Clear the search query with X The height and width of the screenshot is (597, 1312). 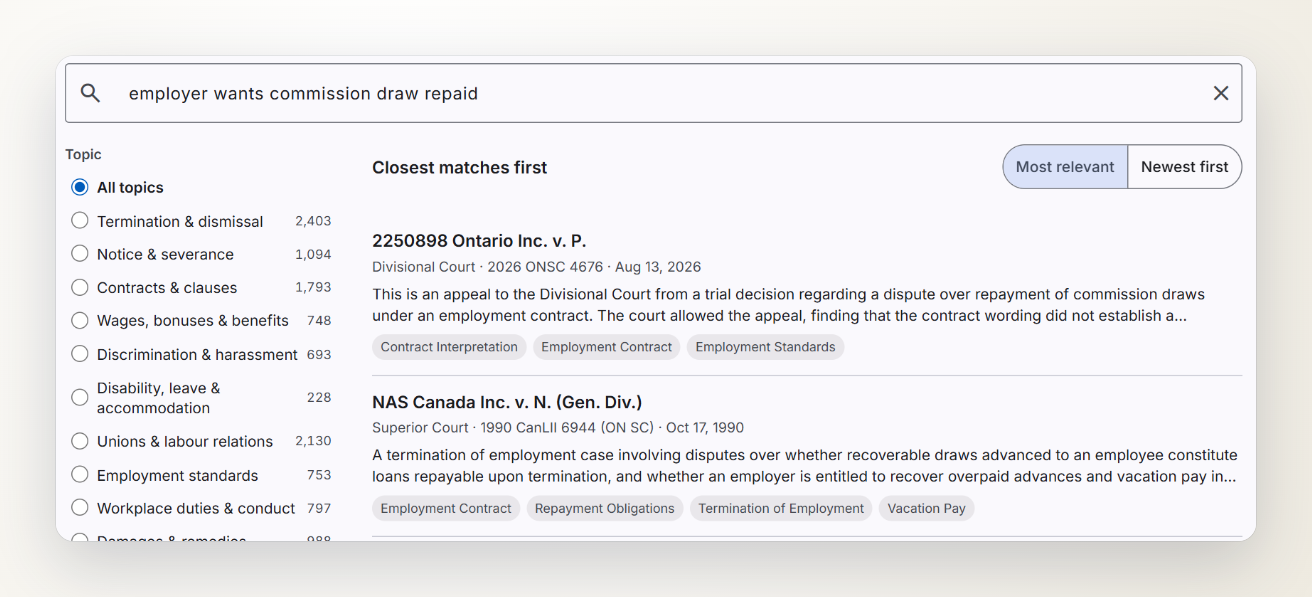tap(1221, 93)
